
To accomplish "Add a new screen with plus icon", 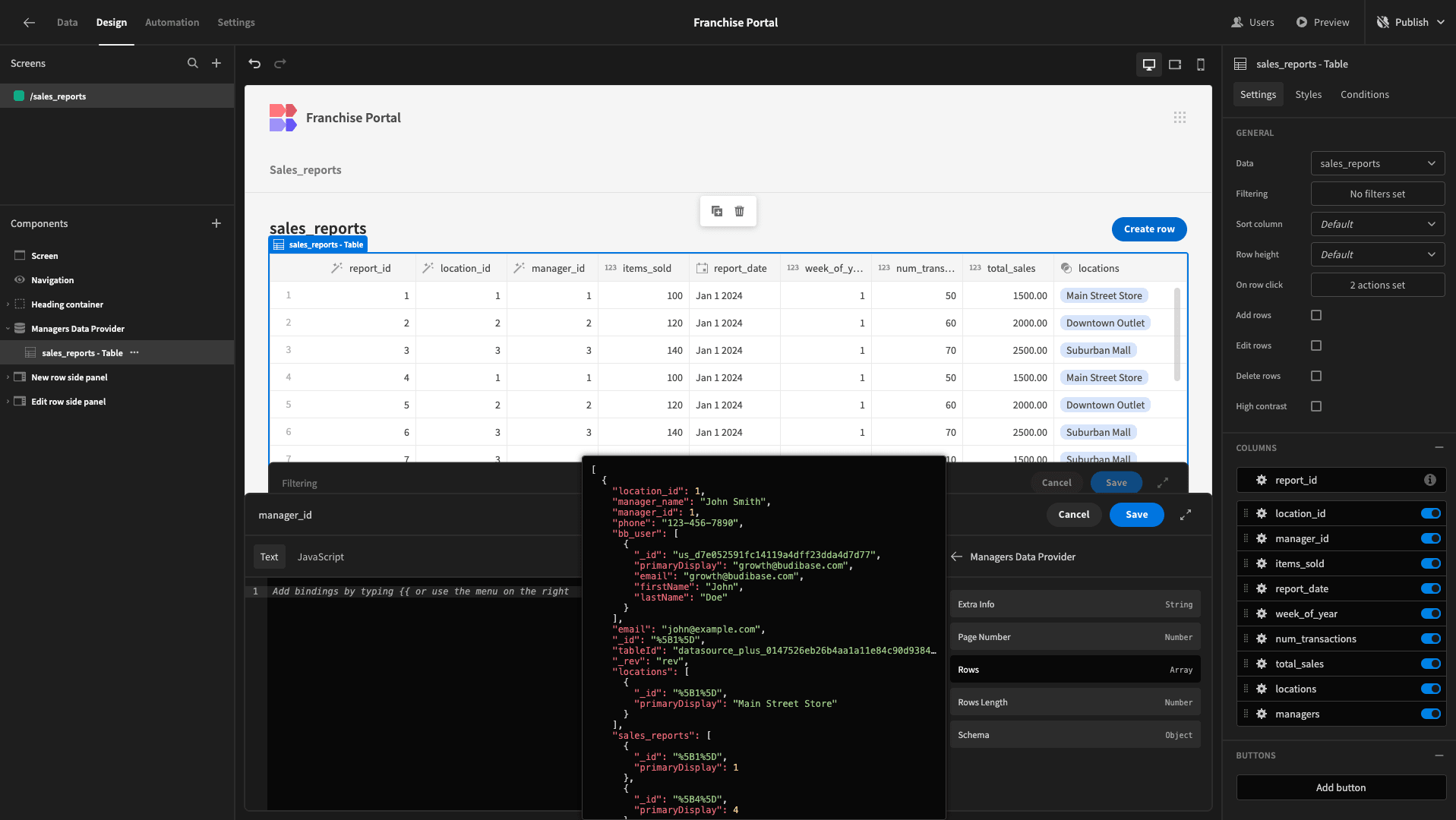I will (x=216, y=63).
